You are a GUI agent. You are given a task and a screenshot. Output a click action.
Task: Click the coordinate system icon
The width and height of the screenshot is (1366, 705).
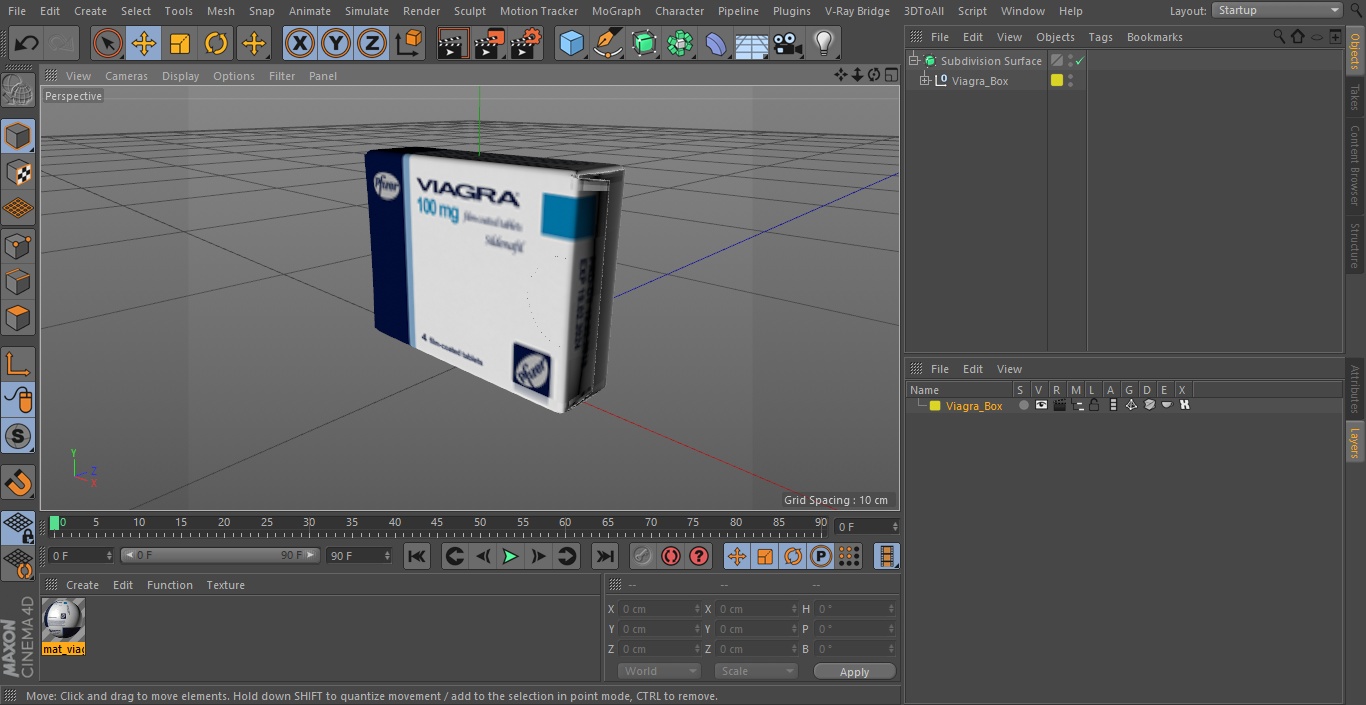[409, 43]
